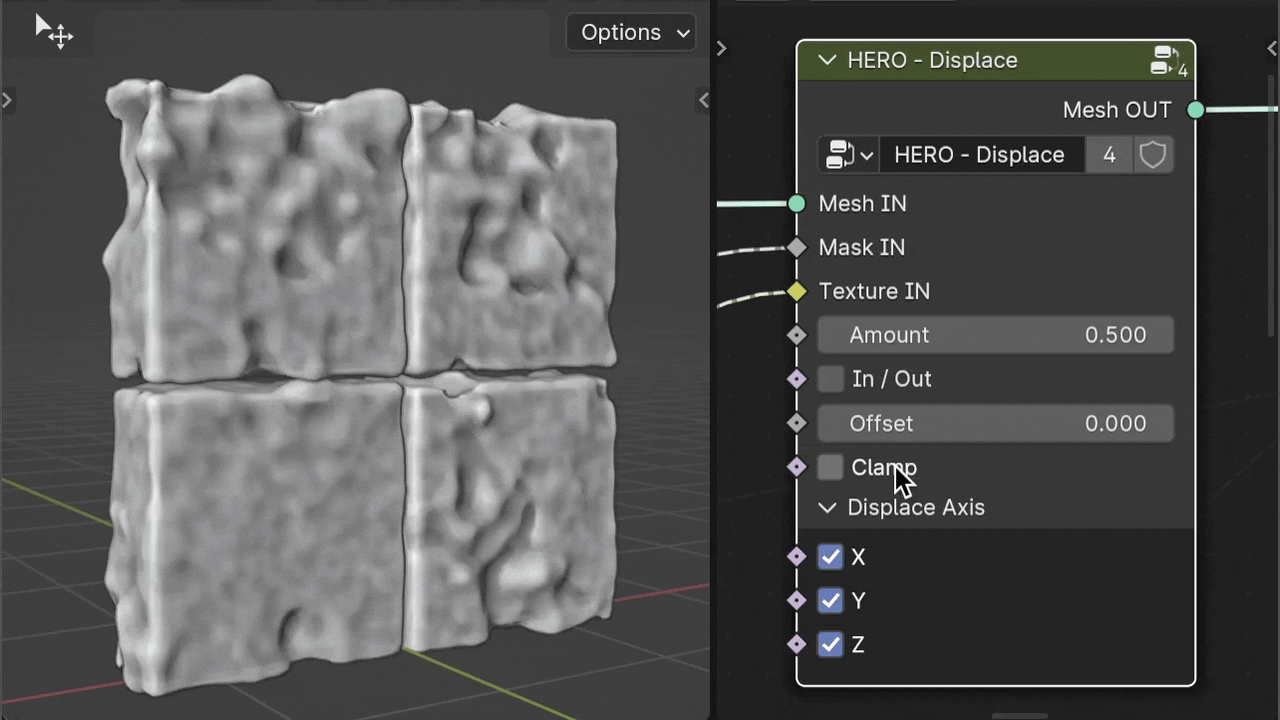
Task: Click the select/move tool icon in viewport
Action: (x=54, y=32)
